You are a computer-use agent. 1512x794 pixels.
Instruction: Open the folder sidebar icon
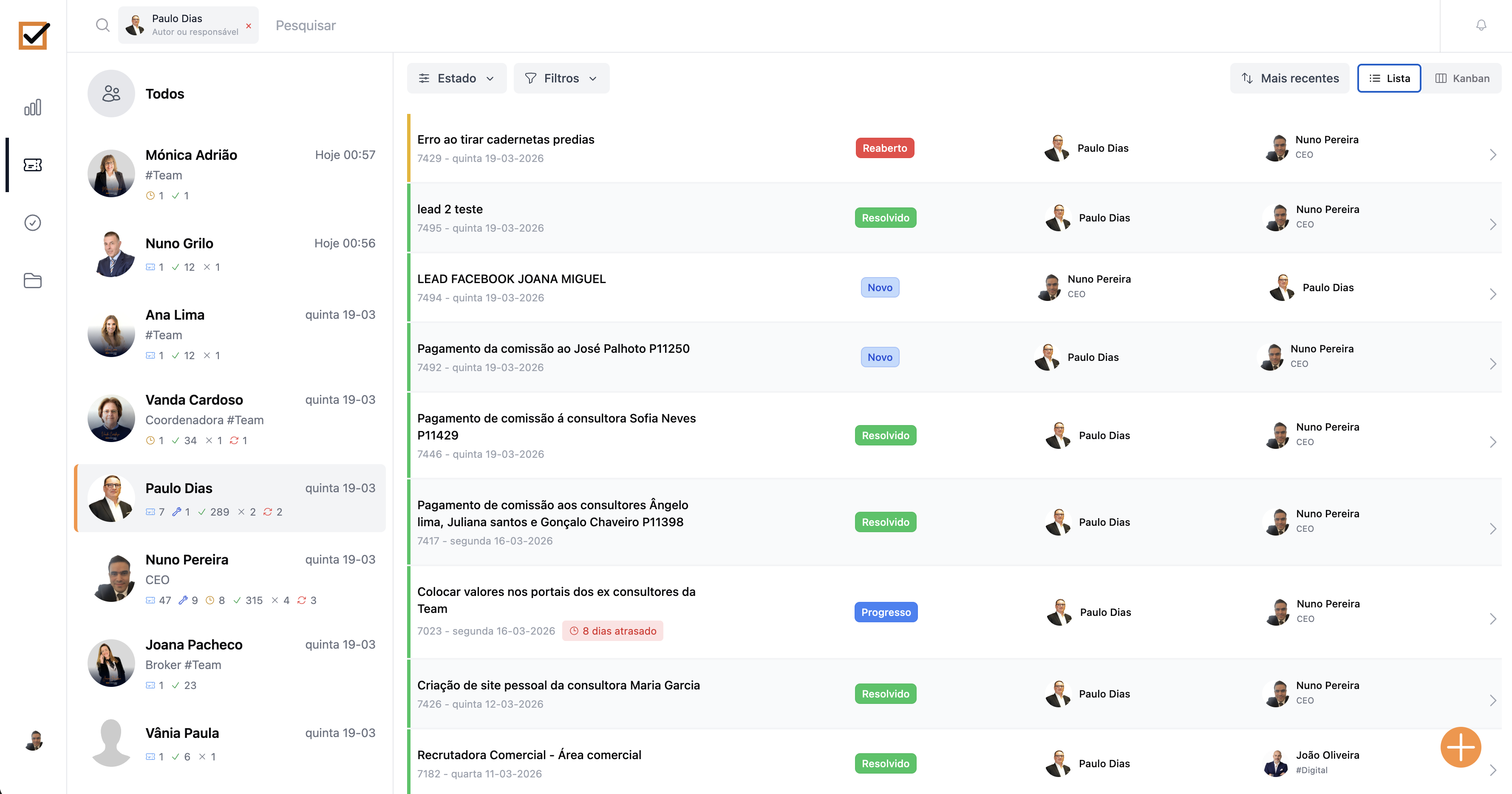[33, 281]
